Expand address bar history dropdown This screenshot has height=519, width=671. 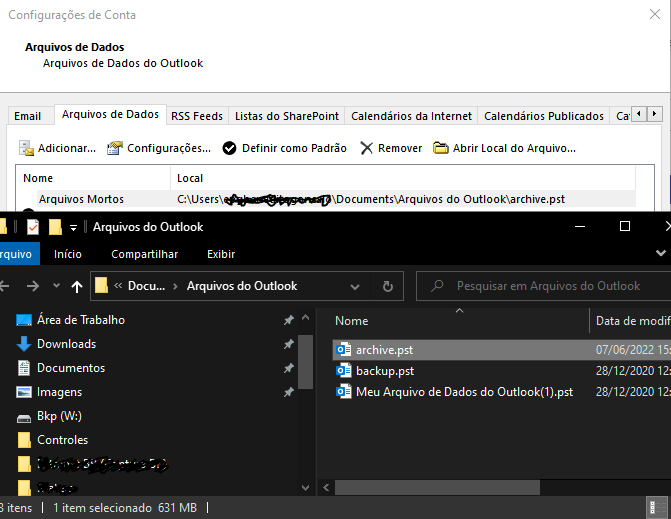pyautogui.click(x=355, y=287)
